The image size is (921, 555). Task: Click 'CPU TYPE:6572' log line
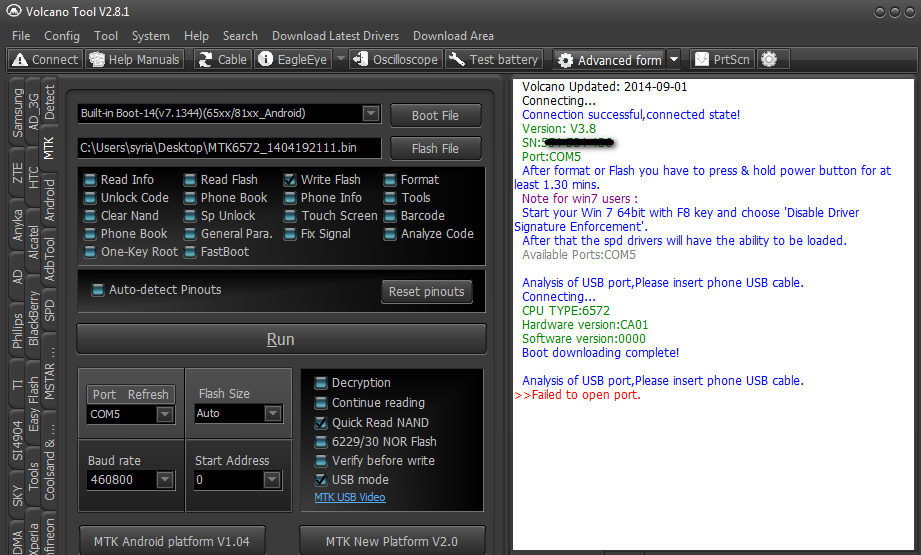pyautogui.click(x=566, y=311)
